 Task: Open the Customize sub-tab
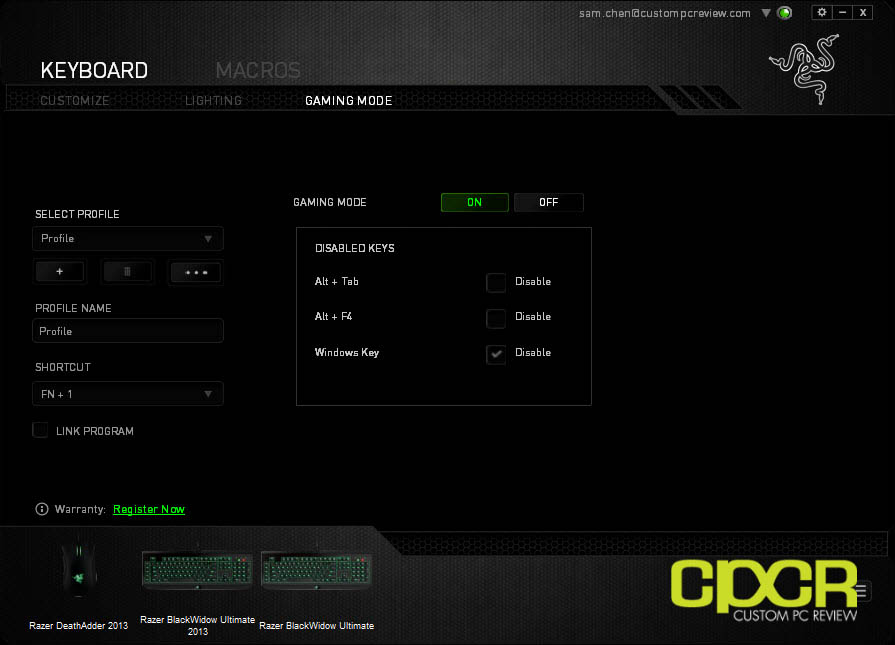click(75, 101)
